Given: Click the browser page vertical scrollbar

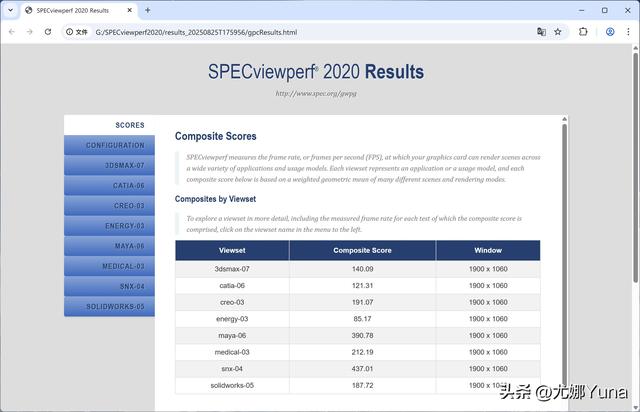Looking at the screenshot, I should tap(636, 167).
